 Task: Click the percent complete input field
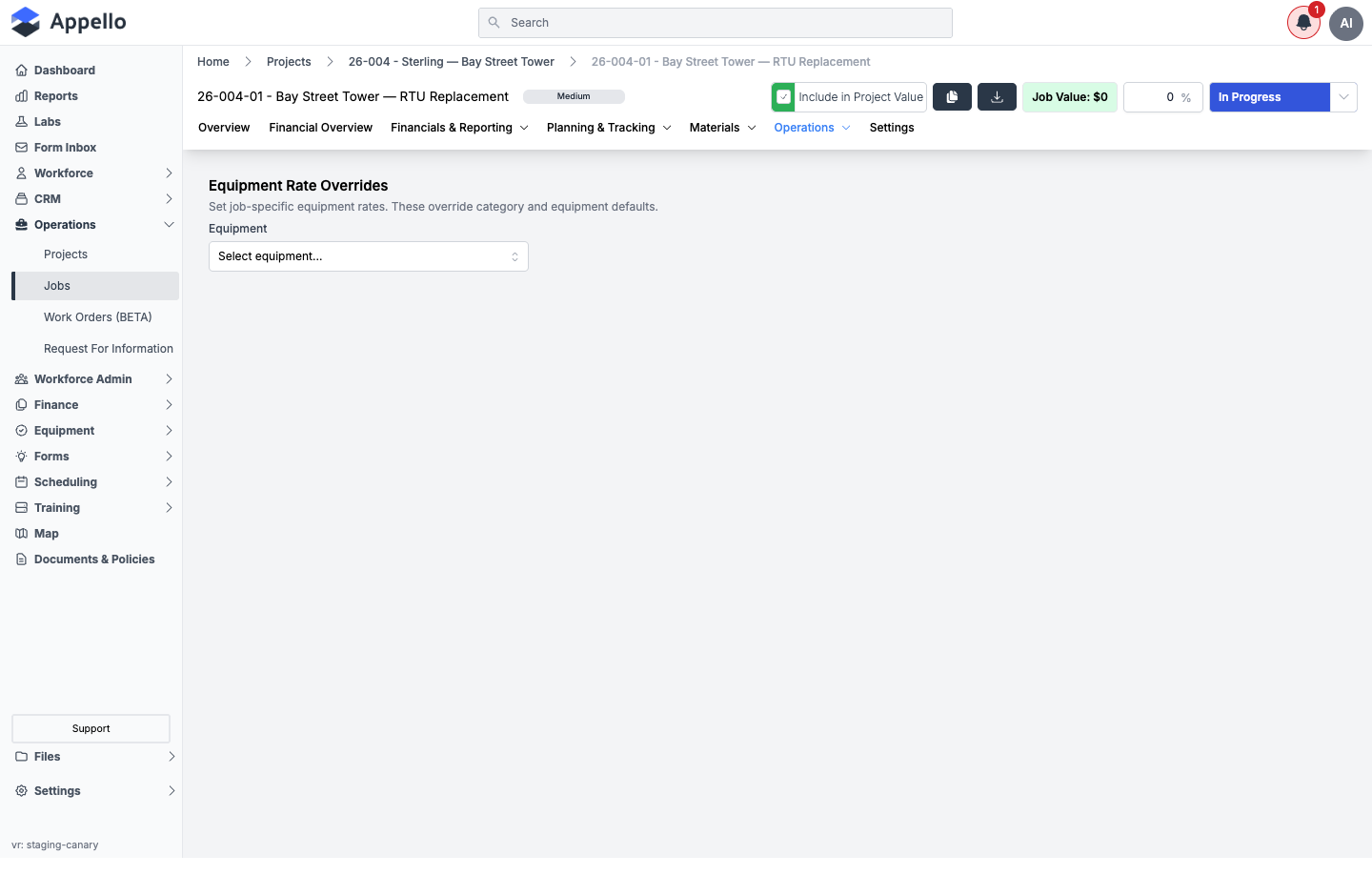[1162, 97]
